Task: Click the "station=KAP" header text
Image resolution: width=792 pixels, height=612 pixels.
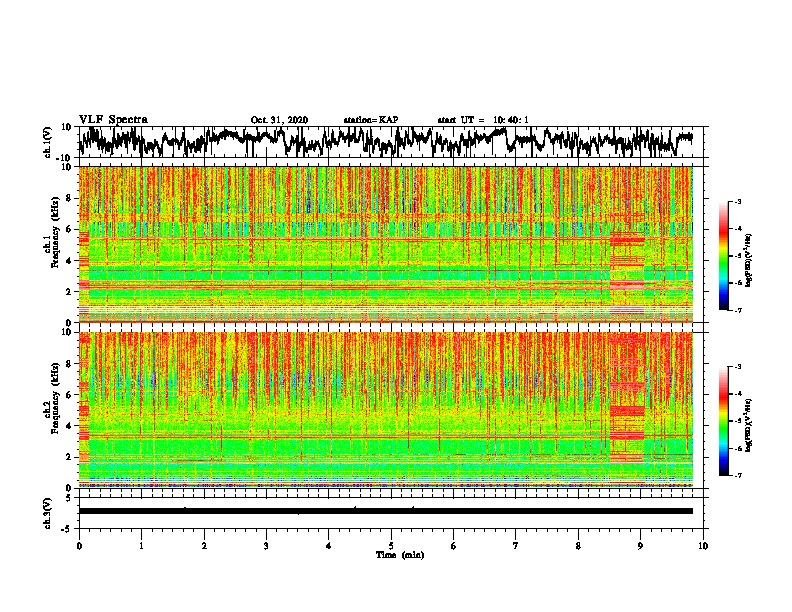Action: [x=370, y=120]
